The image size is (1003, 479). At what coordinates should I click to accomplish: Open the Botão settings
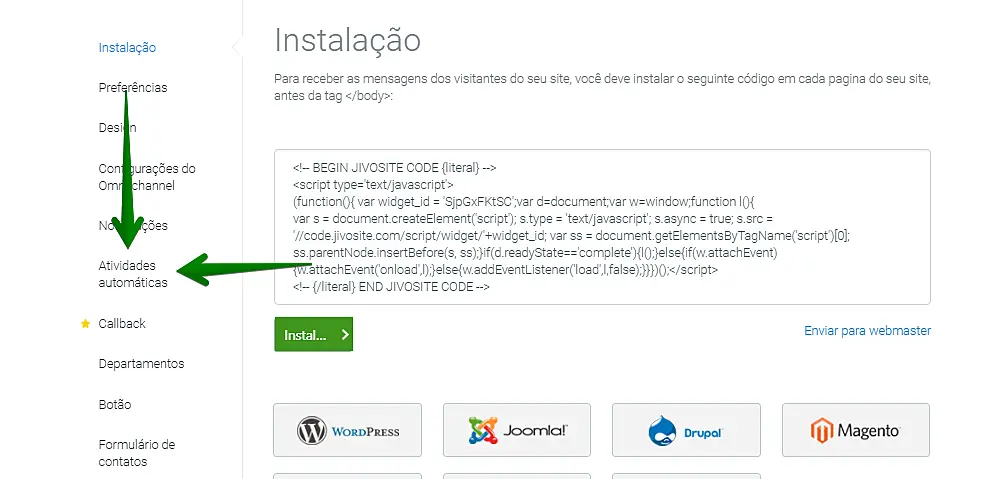tap(115, 405)
